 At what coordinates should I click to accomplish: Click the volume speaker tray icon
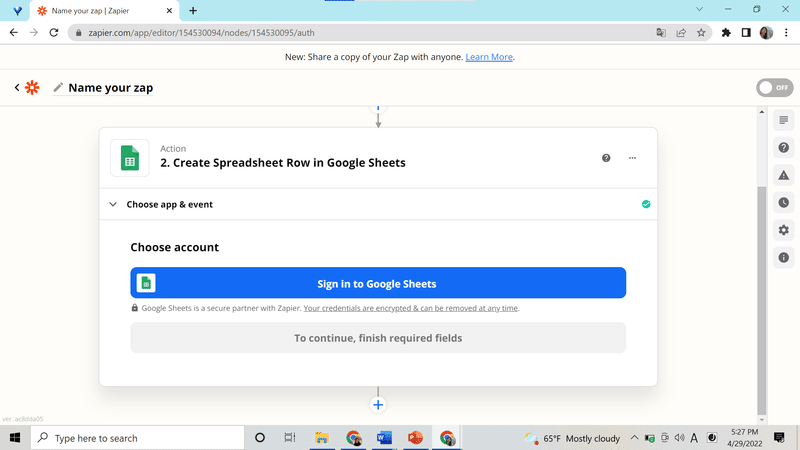[679, 438]
